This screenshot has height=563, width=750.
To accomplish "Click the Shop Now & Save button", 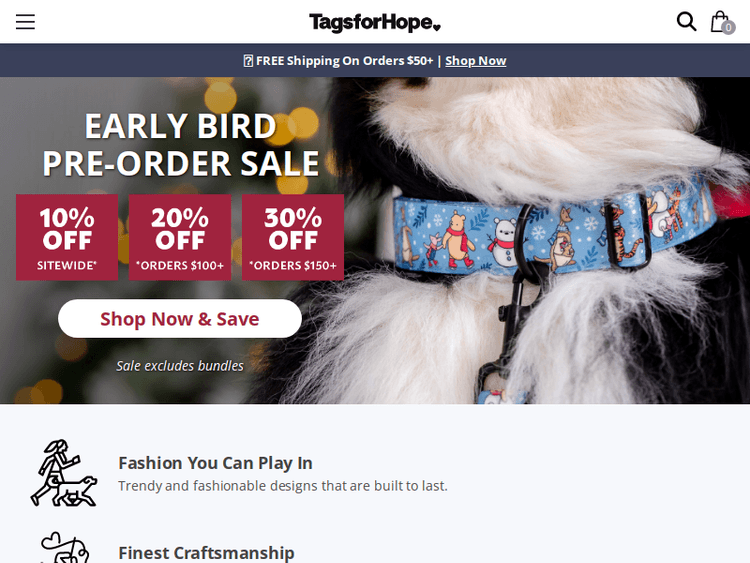I will (x=180, y=319).
